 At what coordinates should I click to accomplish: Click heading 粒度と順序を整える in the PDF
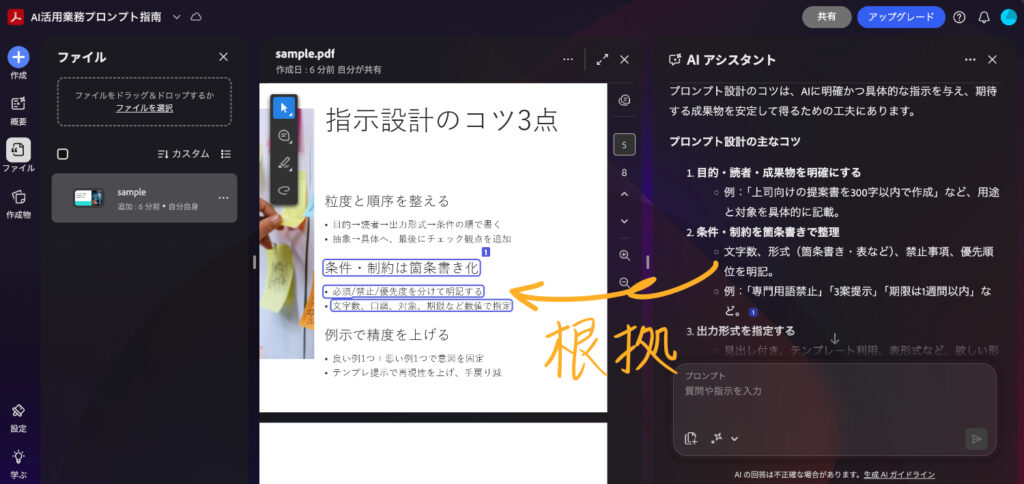point(387,201)
